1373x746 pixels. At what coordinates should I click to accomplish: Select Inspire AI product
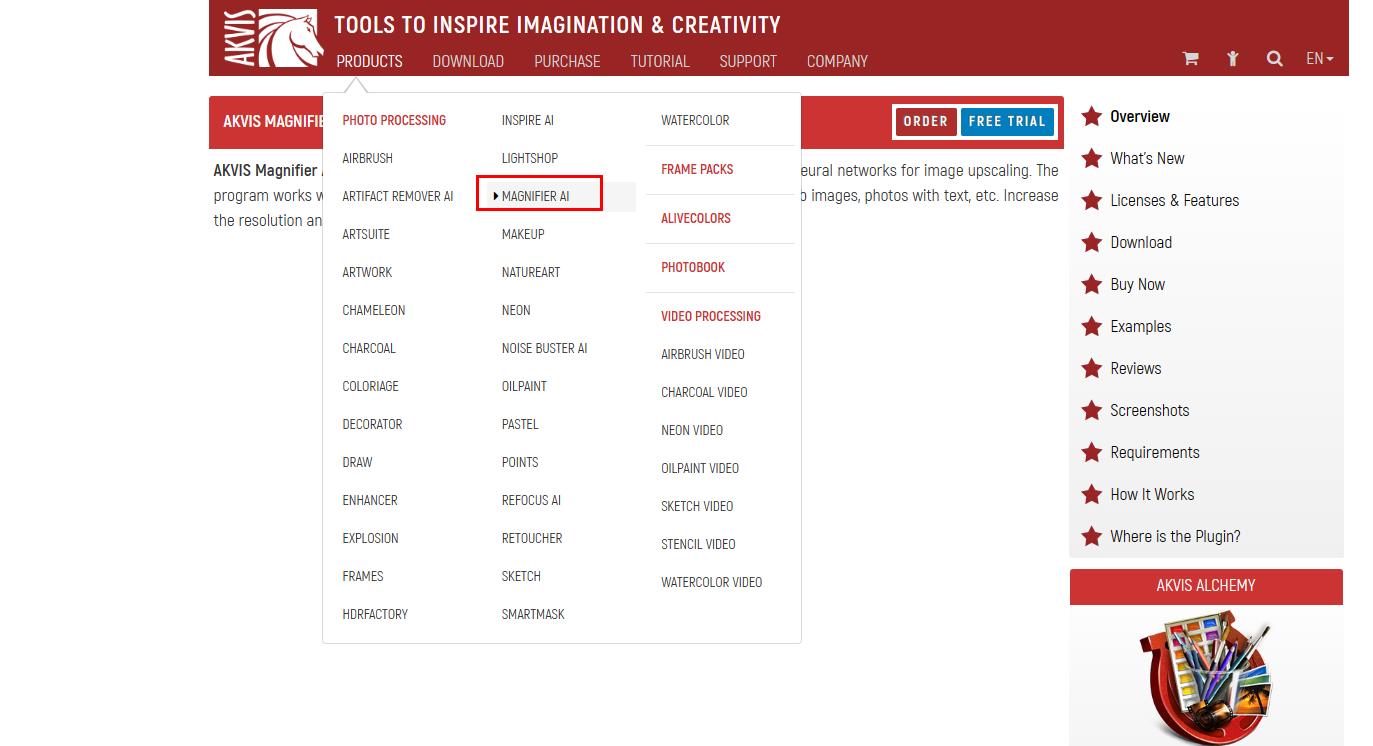click(528, 120)
